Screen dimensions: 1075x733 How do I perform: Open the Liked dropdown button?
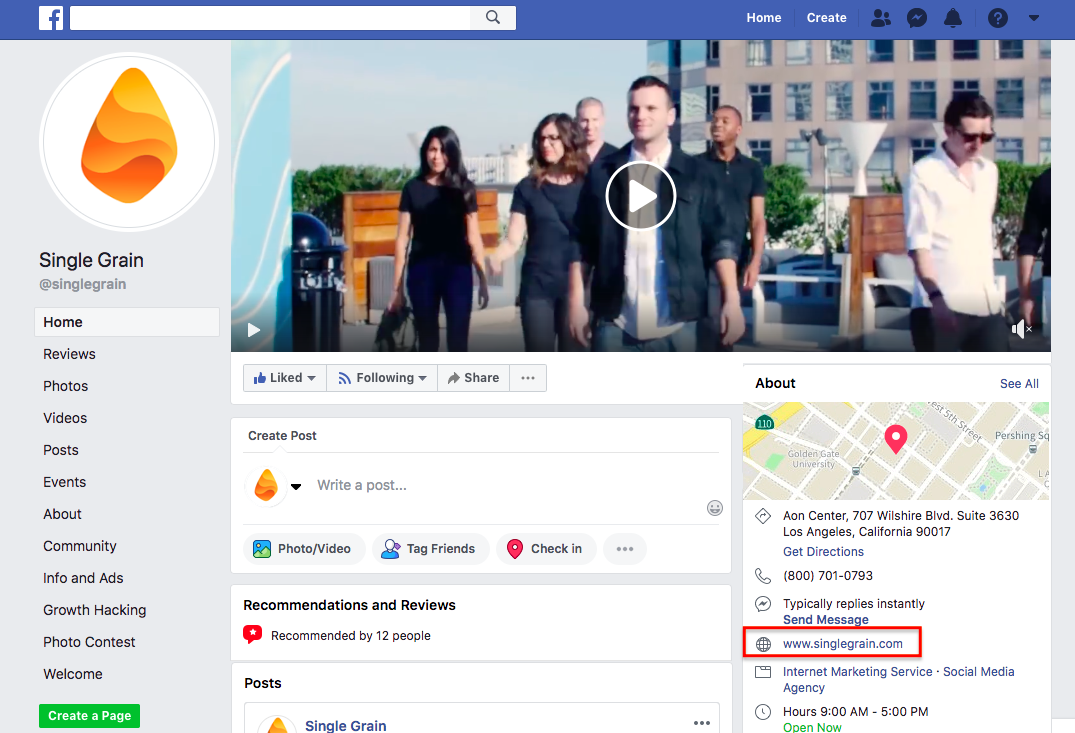click(285, 378)
